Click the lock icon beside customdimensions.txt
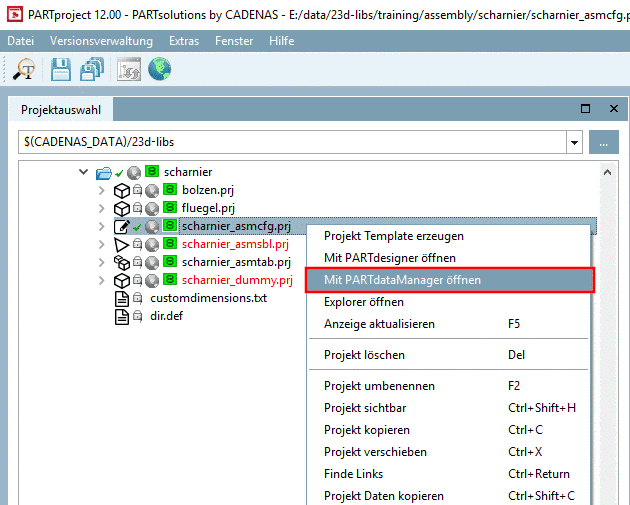Viewport: 630px width, 505px height. pyautogui.click(x=137, y=298)
